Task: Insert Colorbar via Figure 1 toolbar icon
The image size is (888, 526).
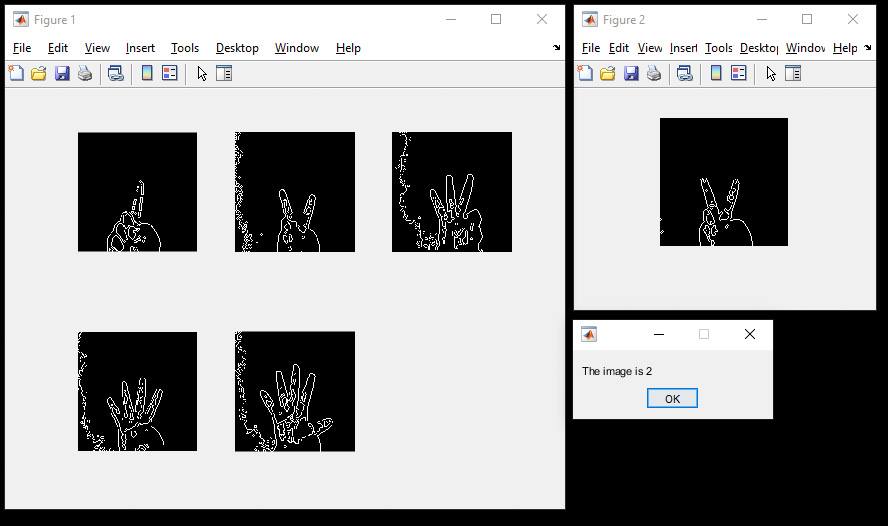Action: 147,73
